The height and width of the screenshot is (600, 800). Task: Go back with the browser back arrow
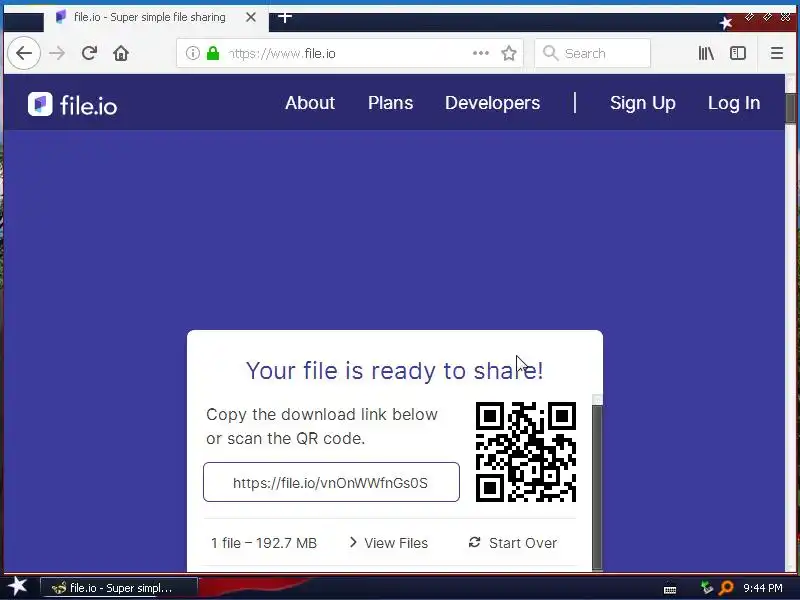coord(24,53)
